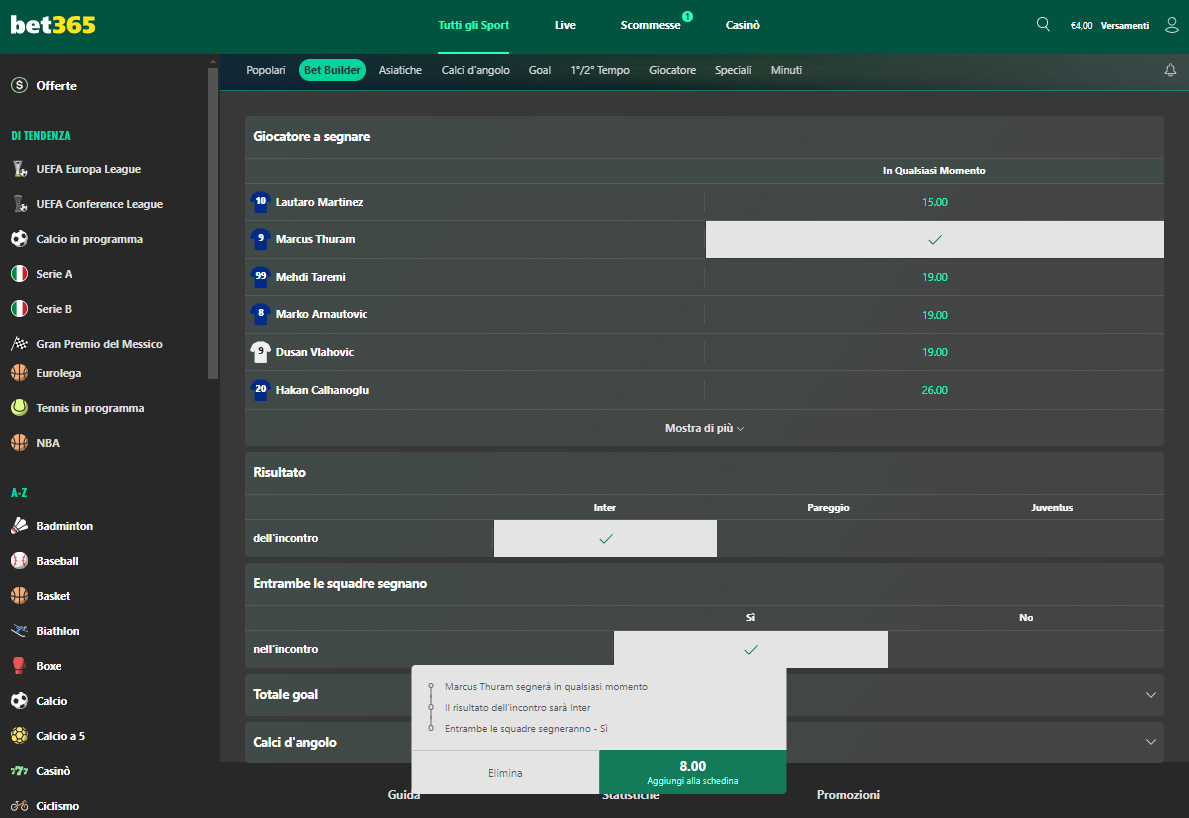Switch to Tutti gli Sport tab

pyautogui.click(x=473, y=25)
